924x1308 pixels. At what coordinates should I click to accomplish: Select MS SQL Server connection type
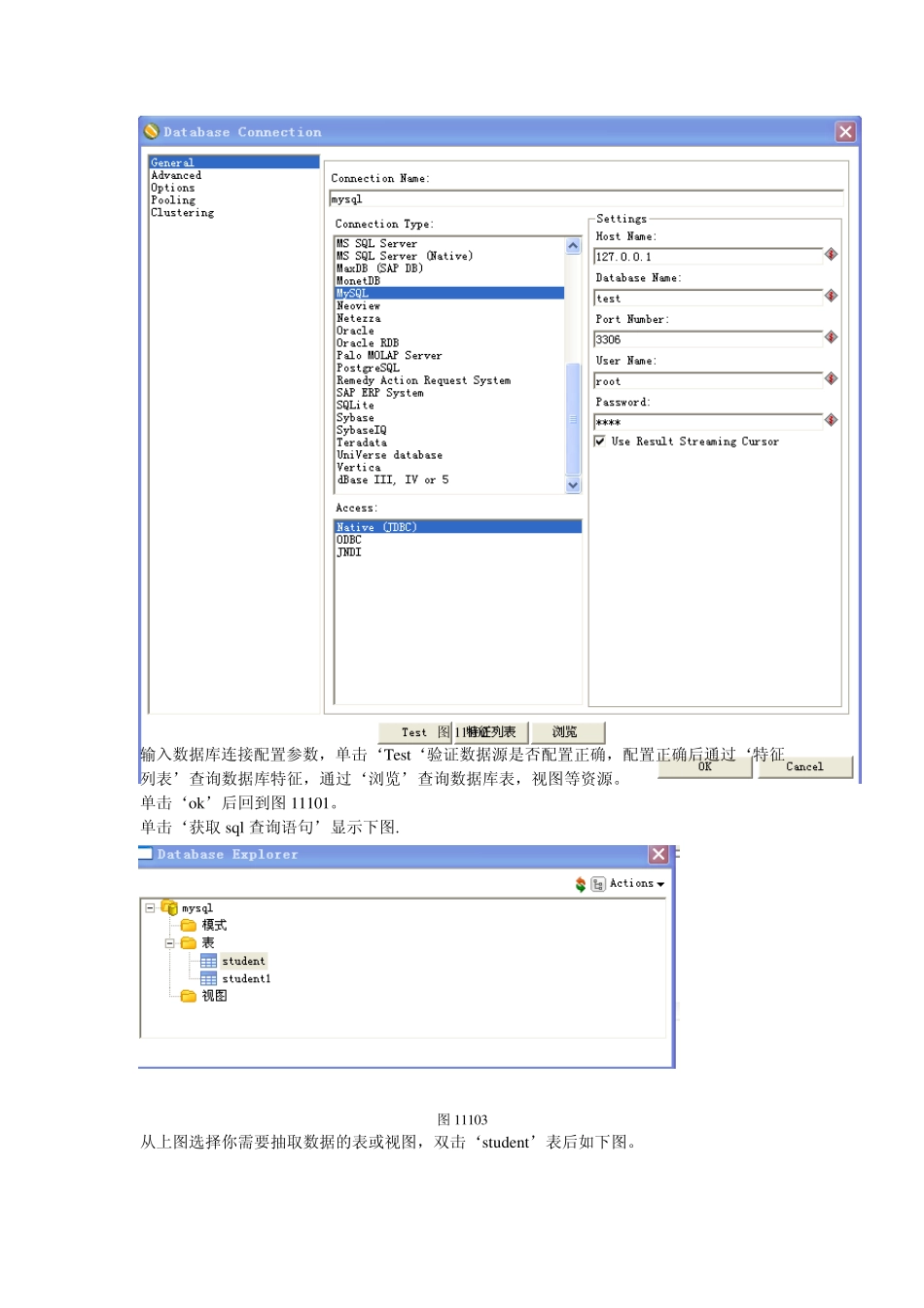pyautogui.click(x=376, y=244)
